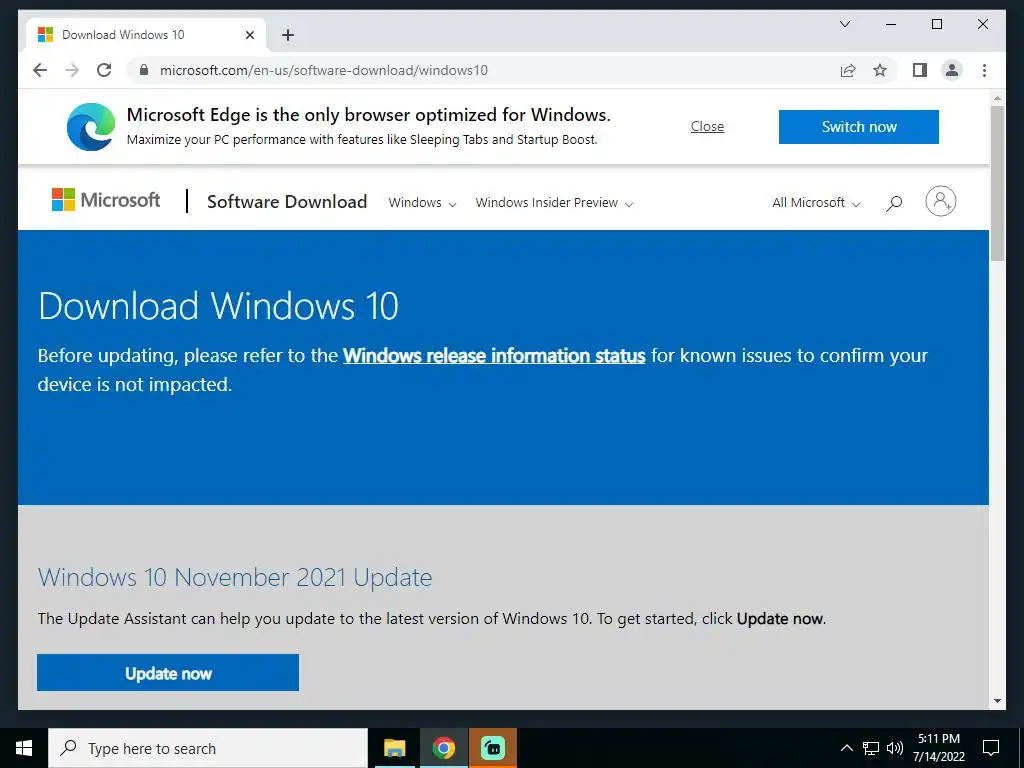1024x768 pixels.
Task: Click the Microsoft logo
Action: [x=106, y=200]
